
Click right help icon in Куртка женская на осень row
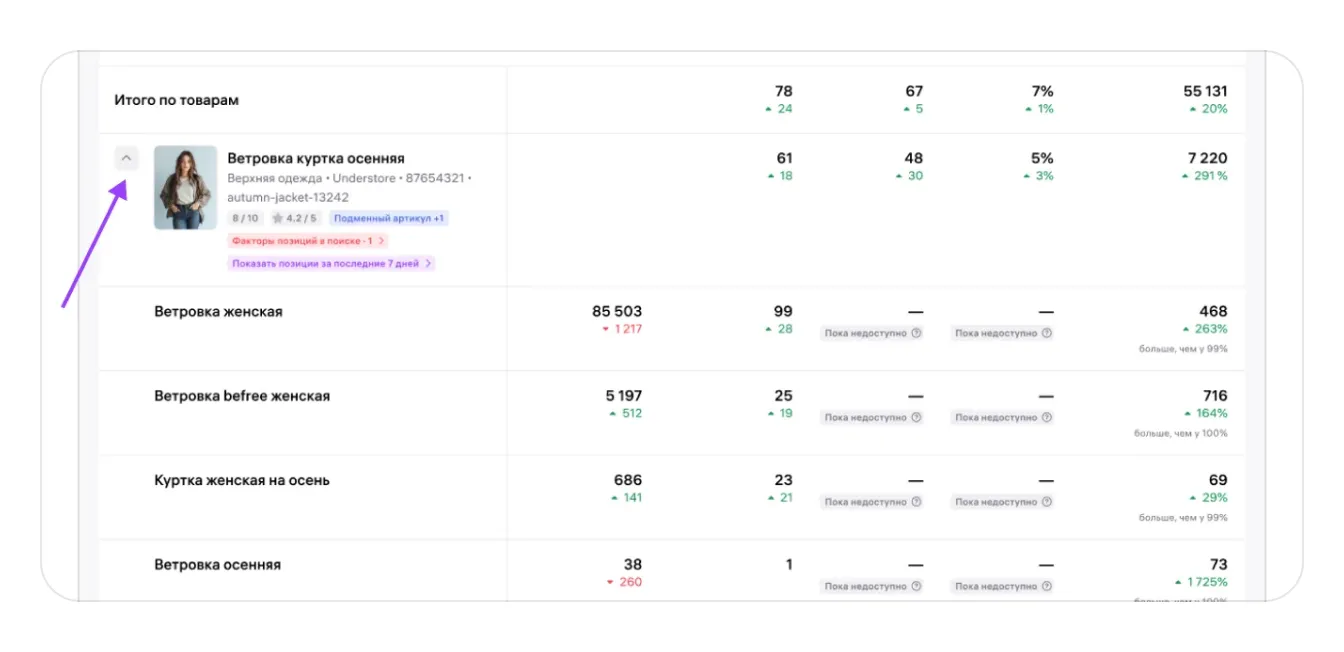pos(1047,502)
